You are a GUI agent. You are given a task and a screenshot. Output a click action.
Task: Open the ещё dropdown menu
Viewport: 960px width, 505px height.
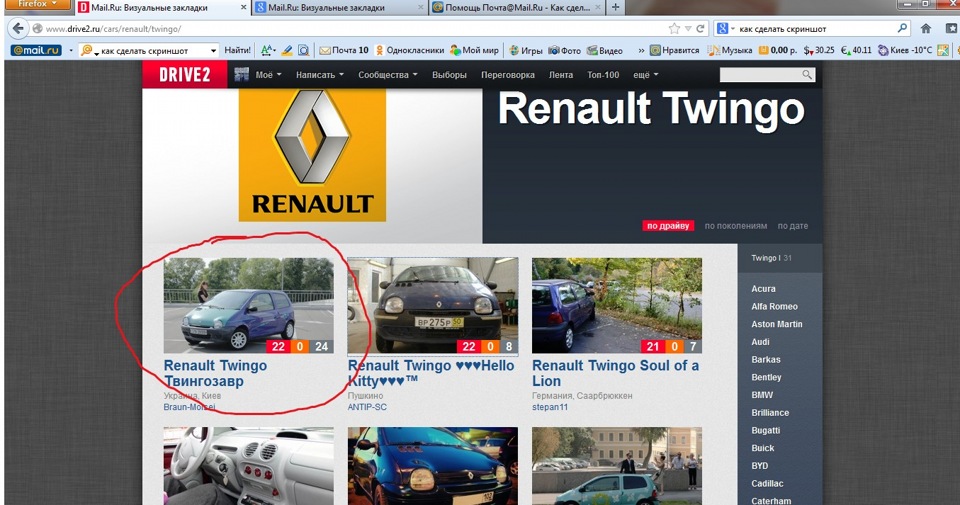(x=645, y=75)
